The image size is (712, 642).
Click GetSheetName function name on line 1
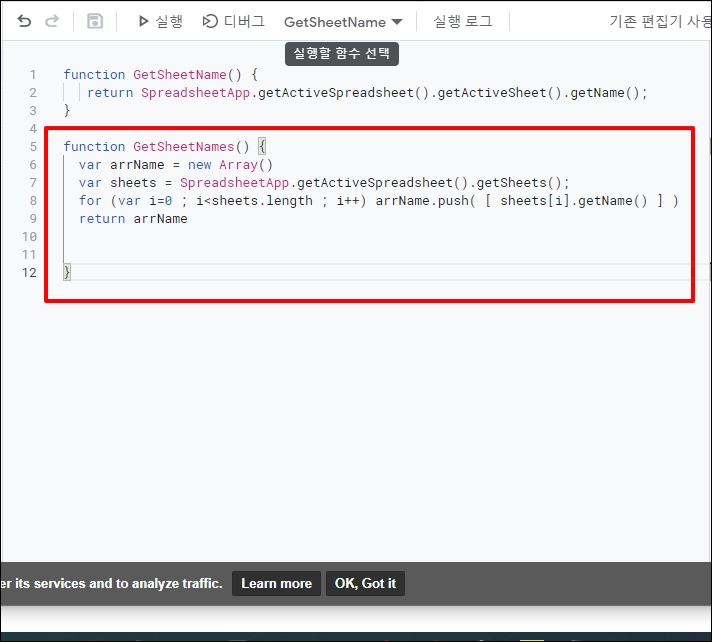180,74
